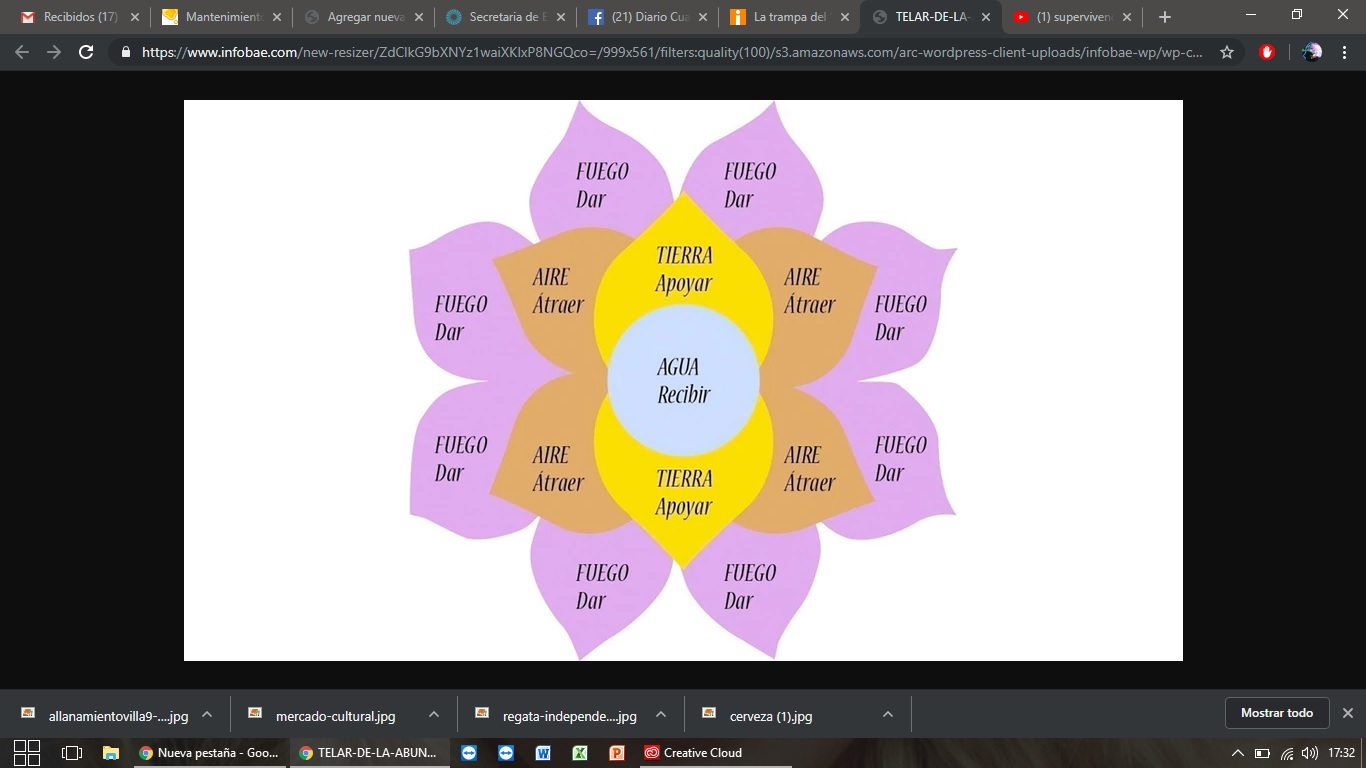Click the back navigation arrow
Screen dimensions: 1366x768
click(22, 52)
